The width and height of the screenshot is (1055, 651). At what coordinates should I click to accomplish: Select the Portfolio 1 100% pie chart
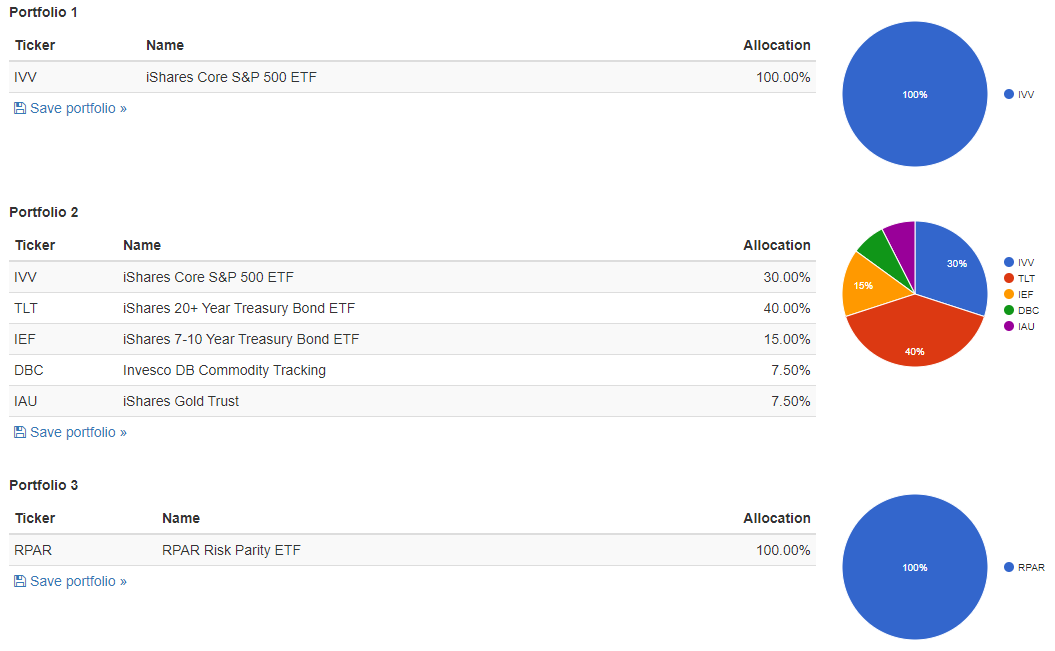(915, 94)
